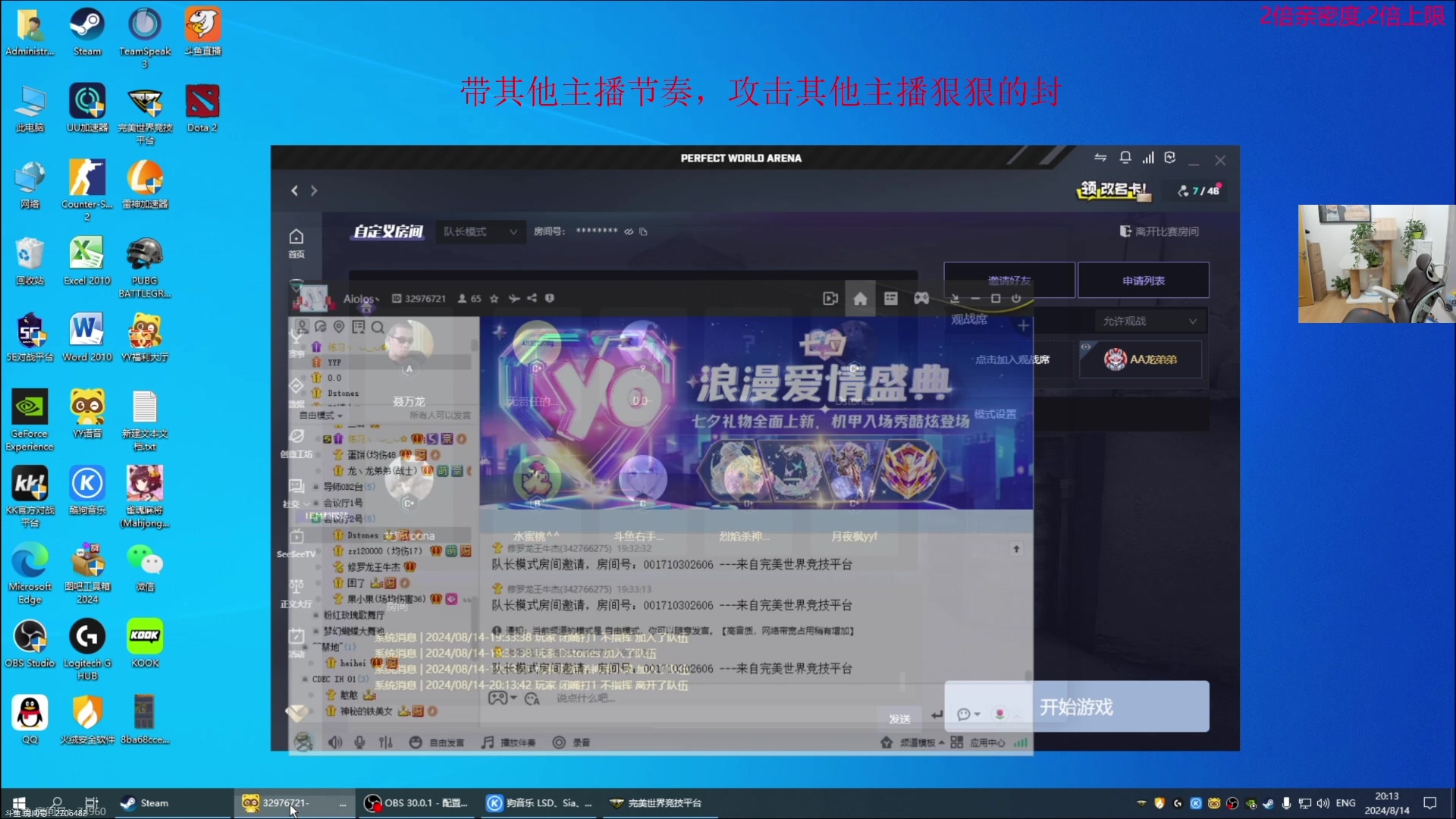Select the microphone icon in YY bottom toolbar
This screenshot has width=1456, height=819.
pos(359,742)
